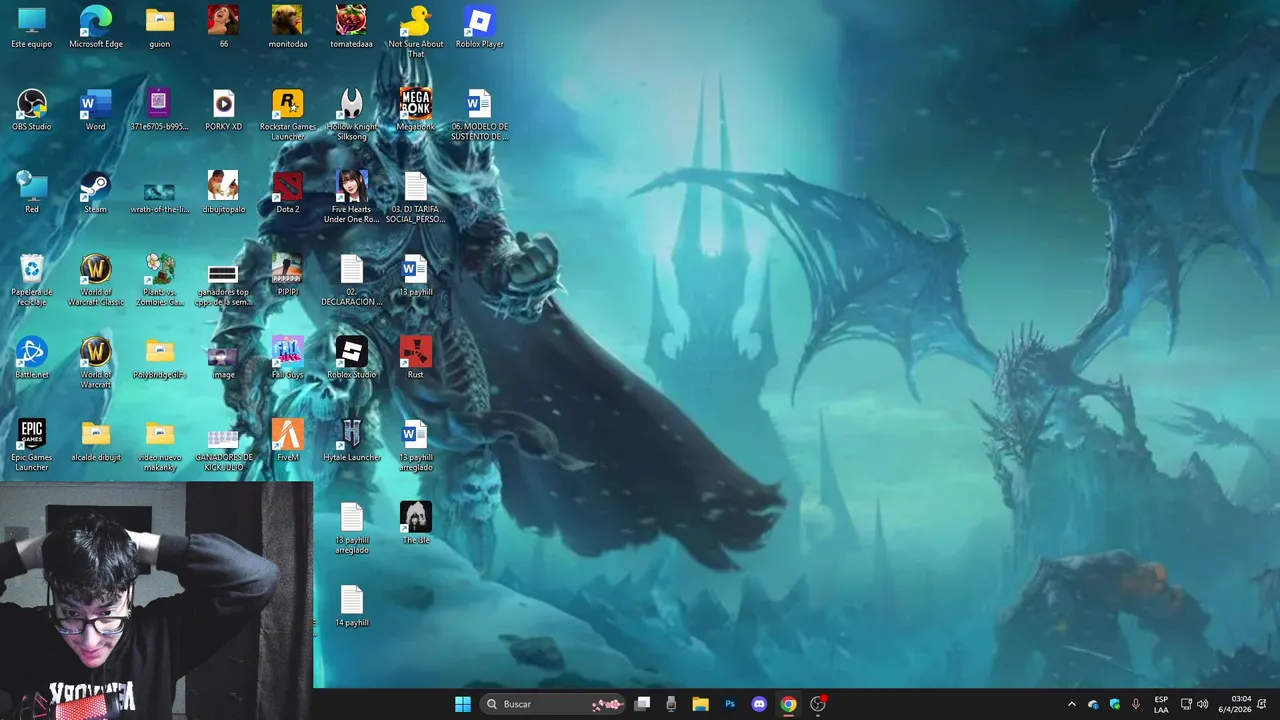1280x720 pixels.
Task: Select the file named image
Action: click(223, 358)
